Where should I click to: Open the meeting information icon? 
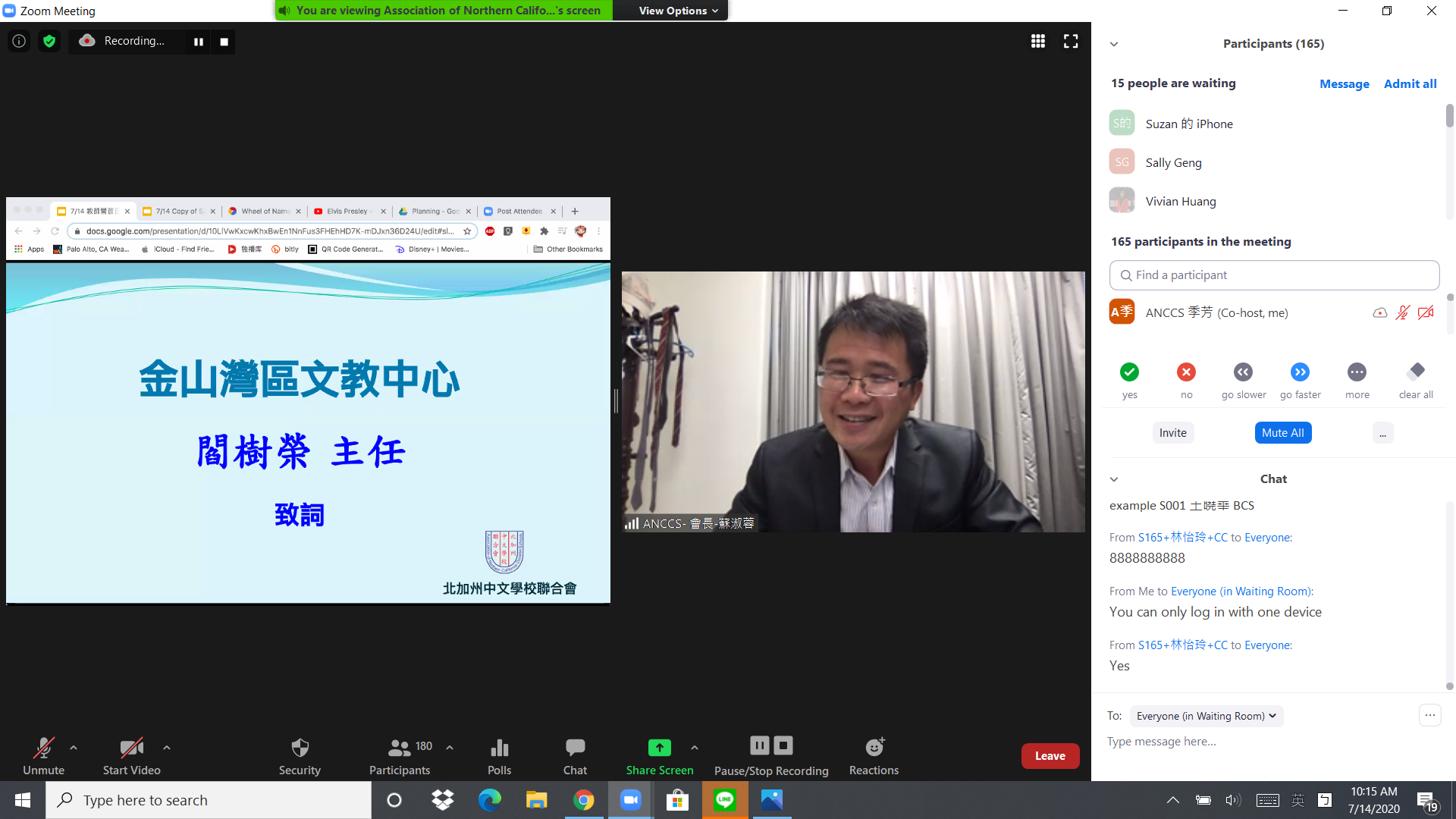pos(19,41)
